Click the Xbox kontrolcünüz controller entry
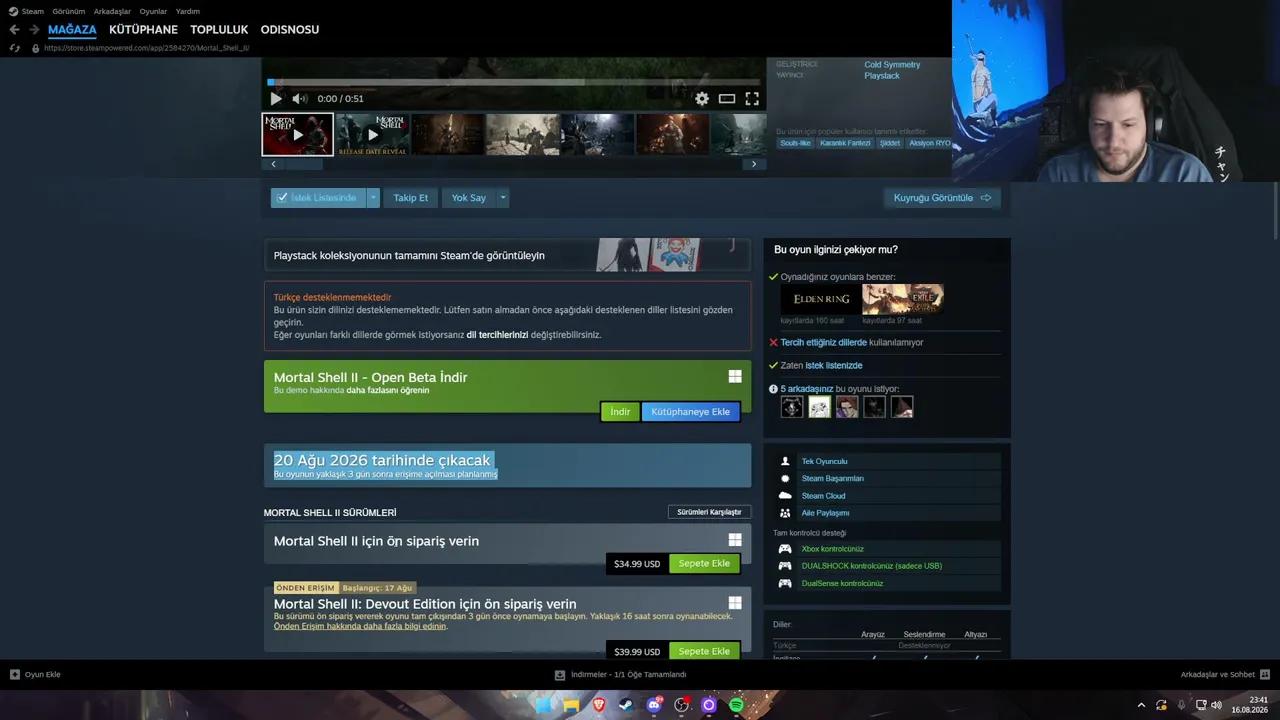The image size is (1280, 720). 888,549
